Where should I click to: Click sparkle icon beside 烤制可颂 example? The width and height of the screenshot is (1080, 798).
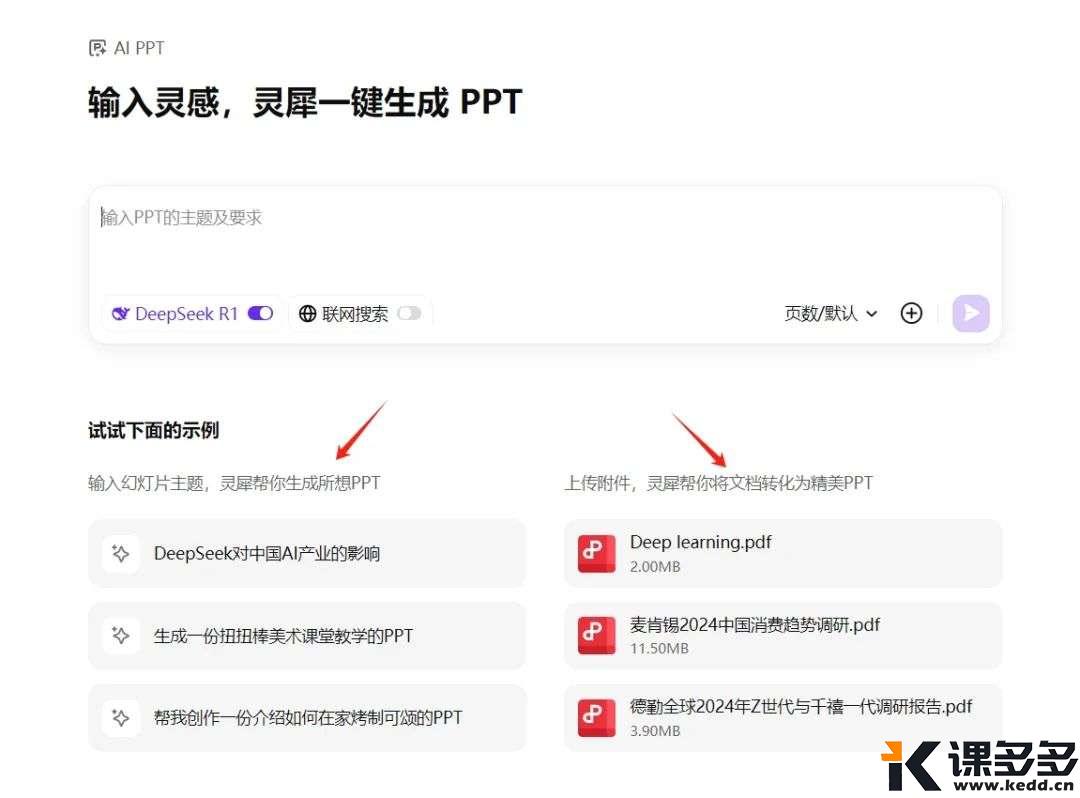[121, 717]
